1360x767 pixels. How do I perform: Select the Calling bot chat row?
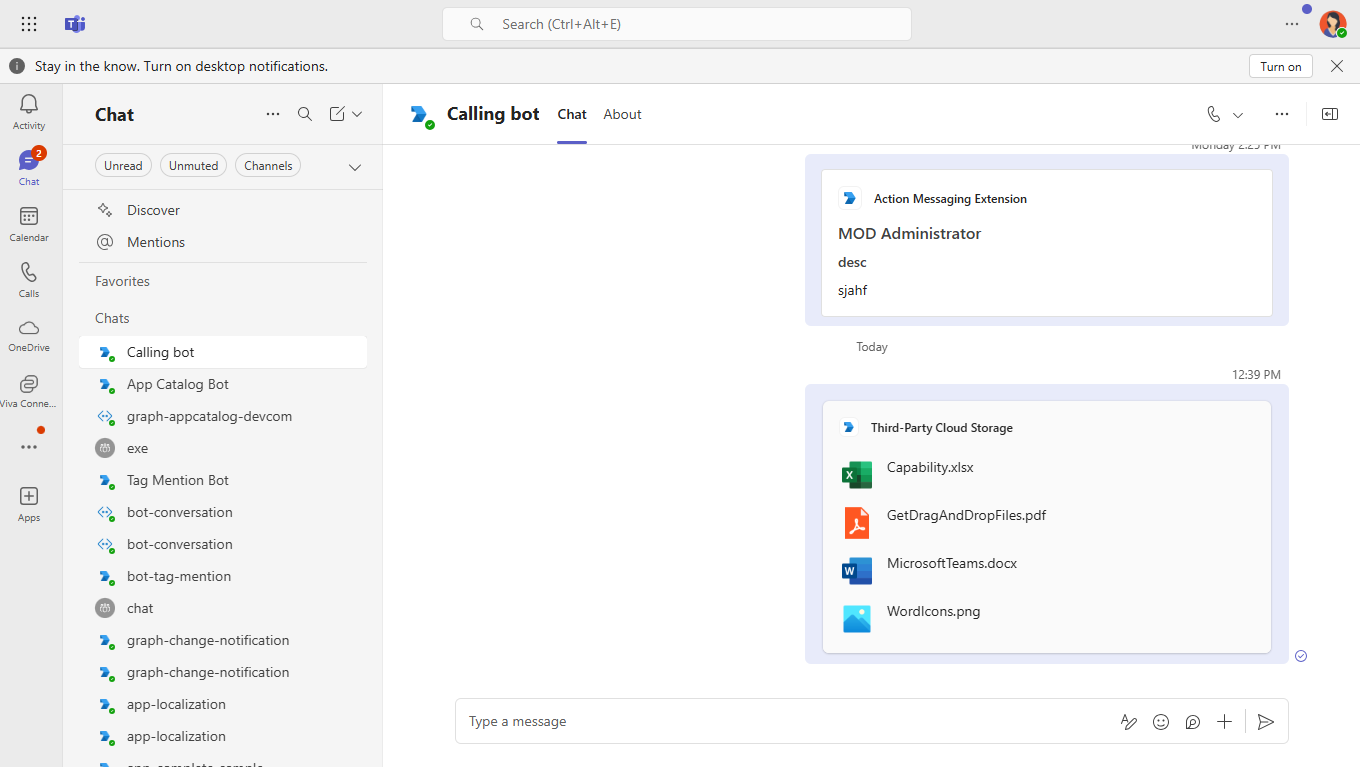pyautogui.click(x=223, y=352)
